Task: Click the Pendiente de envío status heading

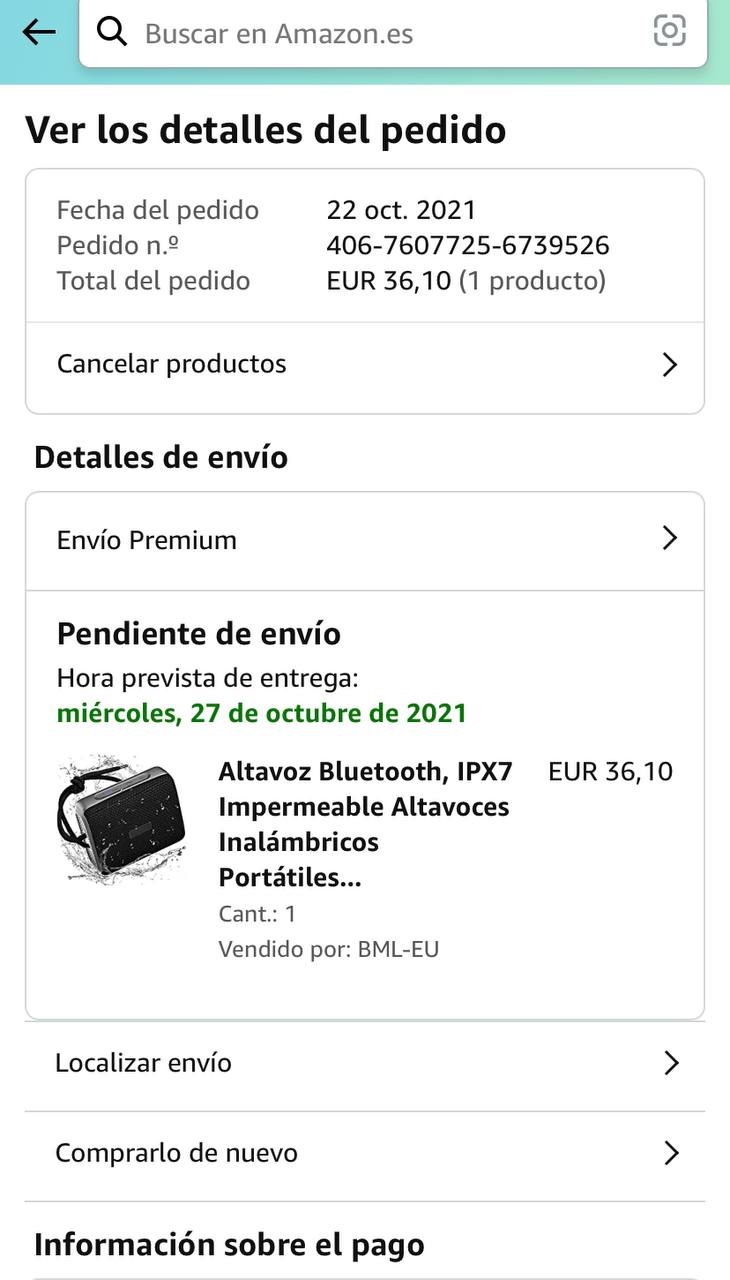Action: (x=198, y=634)
